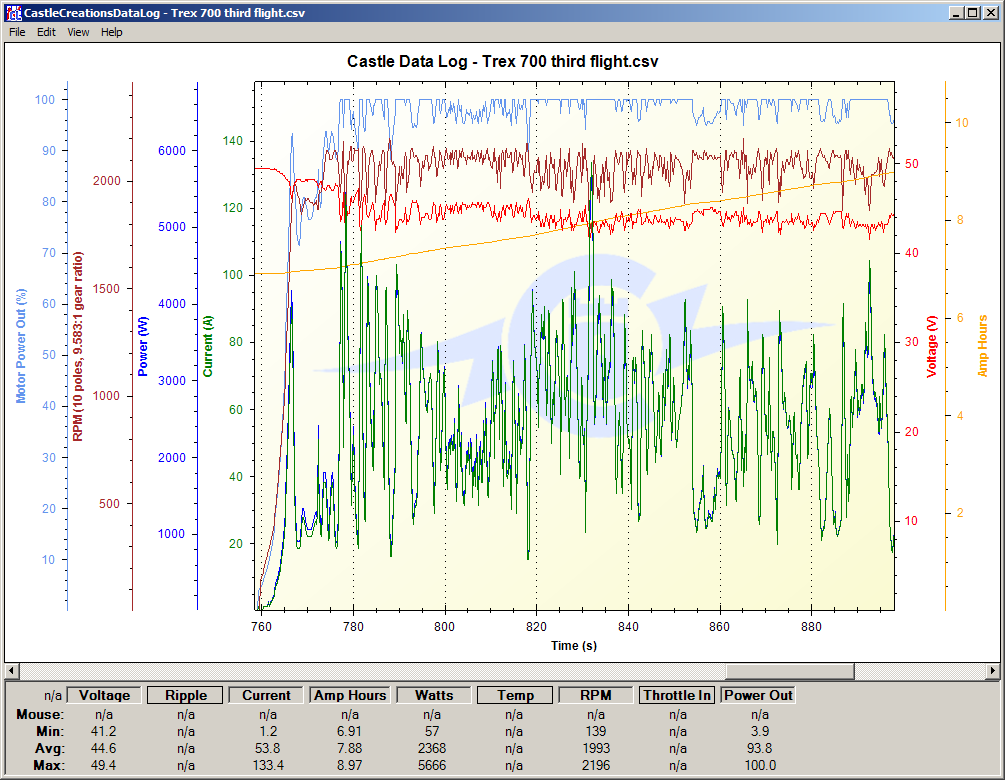Click the Voltage (V) axis label
The width and height of the screenshot is (1005, 780).
931,346
